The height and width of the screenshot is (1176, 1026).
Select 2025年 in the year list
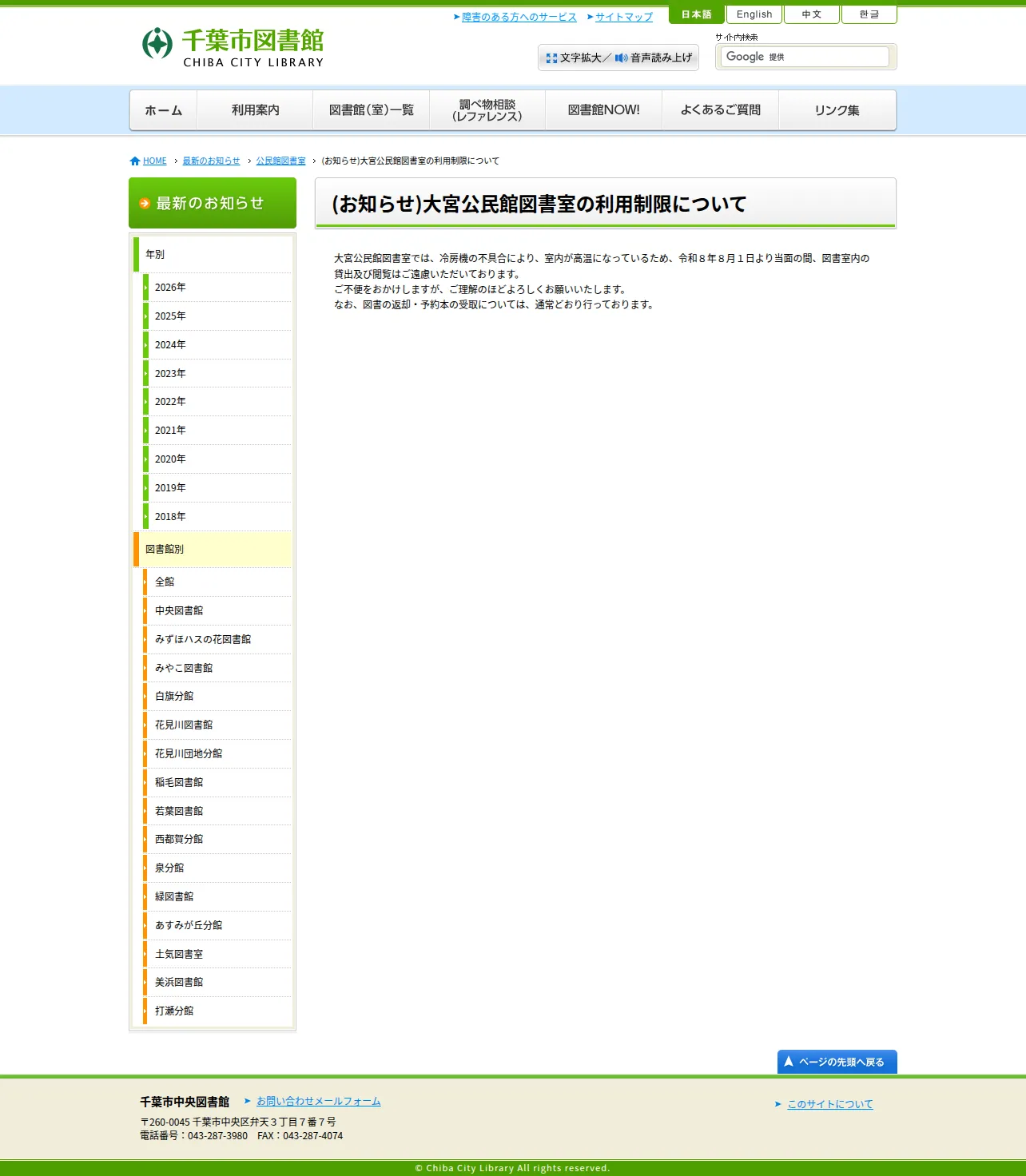pyautogui.click(x=217, y=316)
